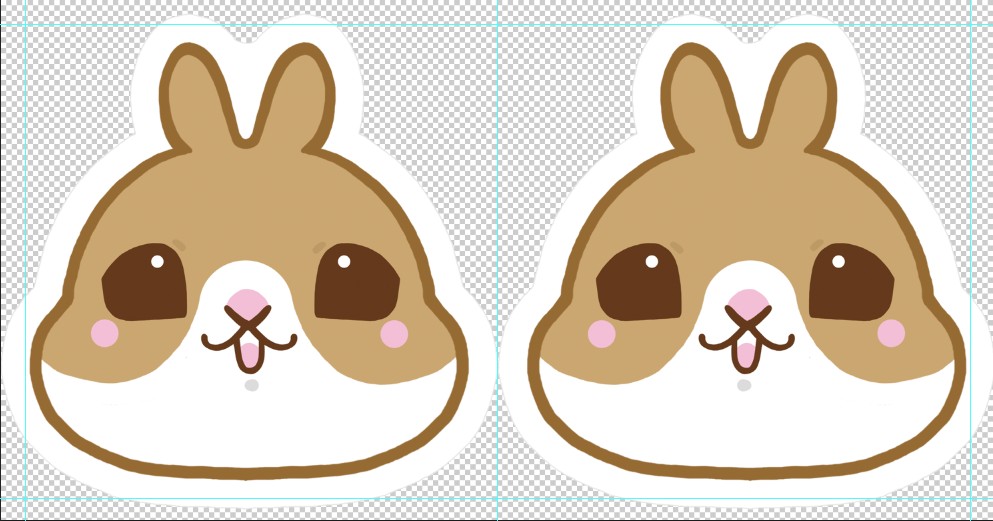Viewport: 993px width, 521px height.
Task: Click the gray chin dot on left bunny
Action: 251,385
